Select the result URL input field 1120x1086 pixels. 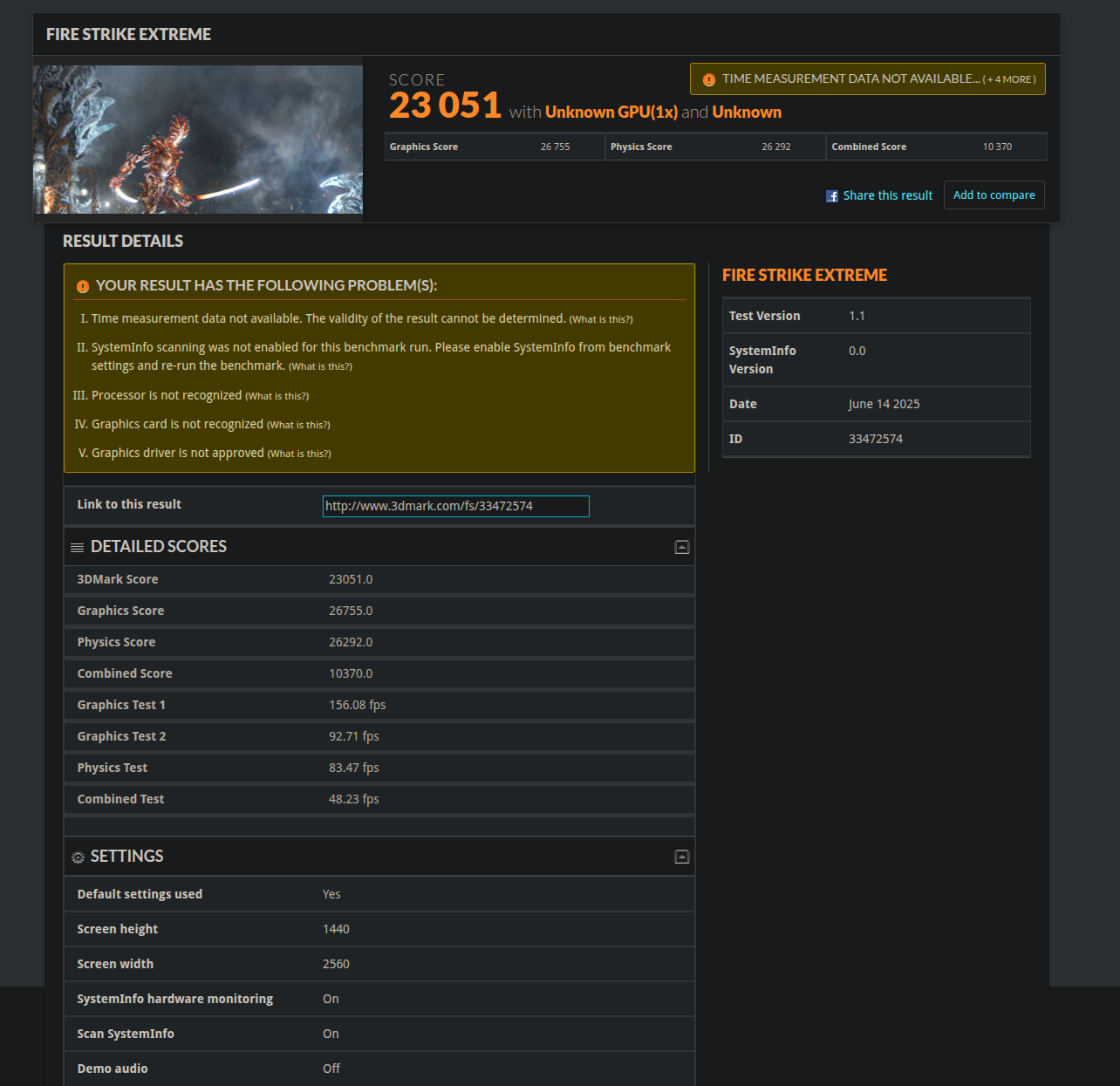tap(455, 506)
